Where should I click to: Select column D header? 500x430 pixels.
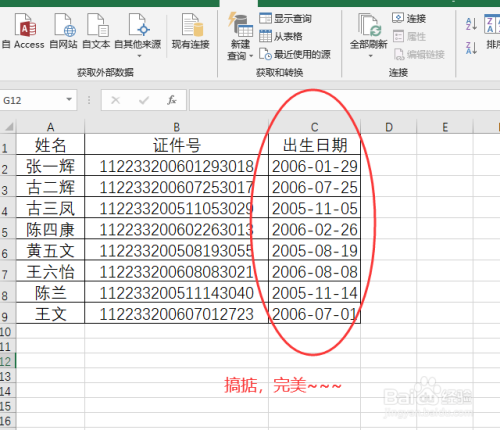coord(389,127)
